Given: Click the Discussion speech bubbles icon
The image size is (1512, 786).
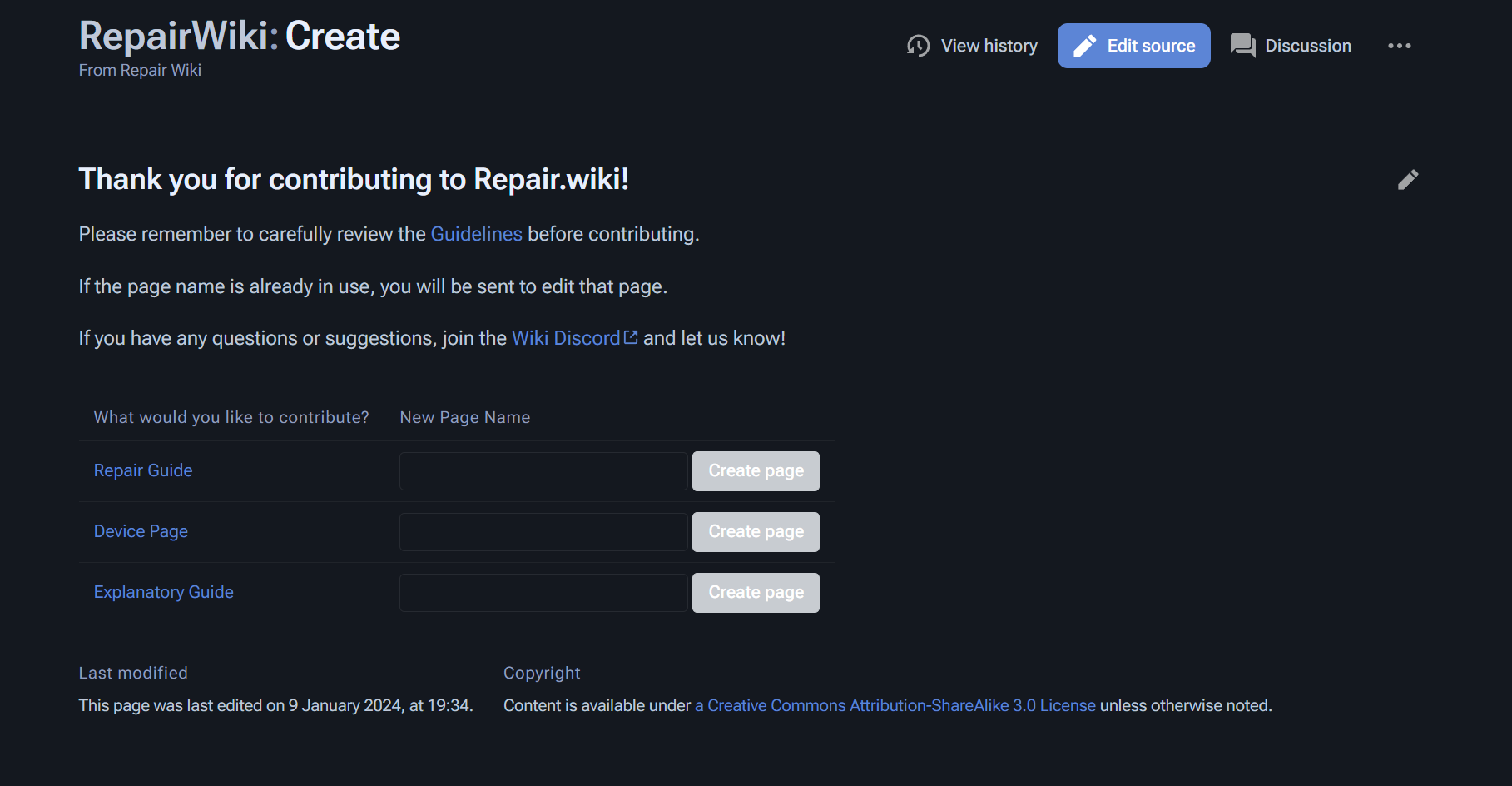Looking at the screenshot, I should pyautogui.click(x=1242, y=46).
